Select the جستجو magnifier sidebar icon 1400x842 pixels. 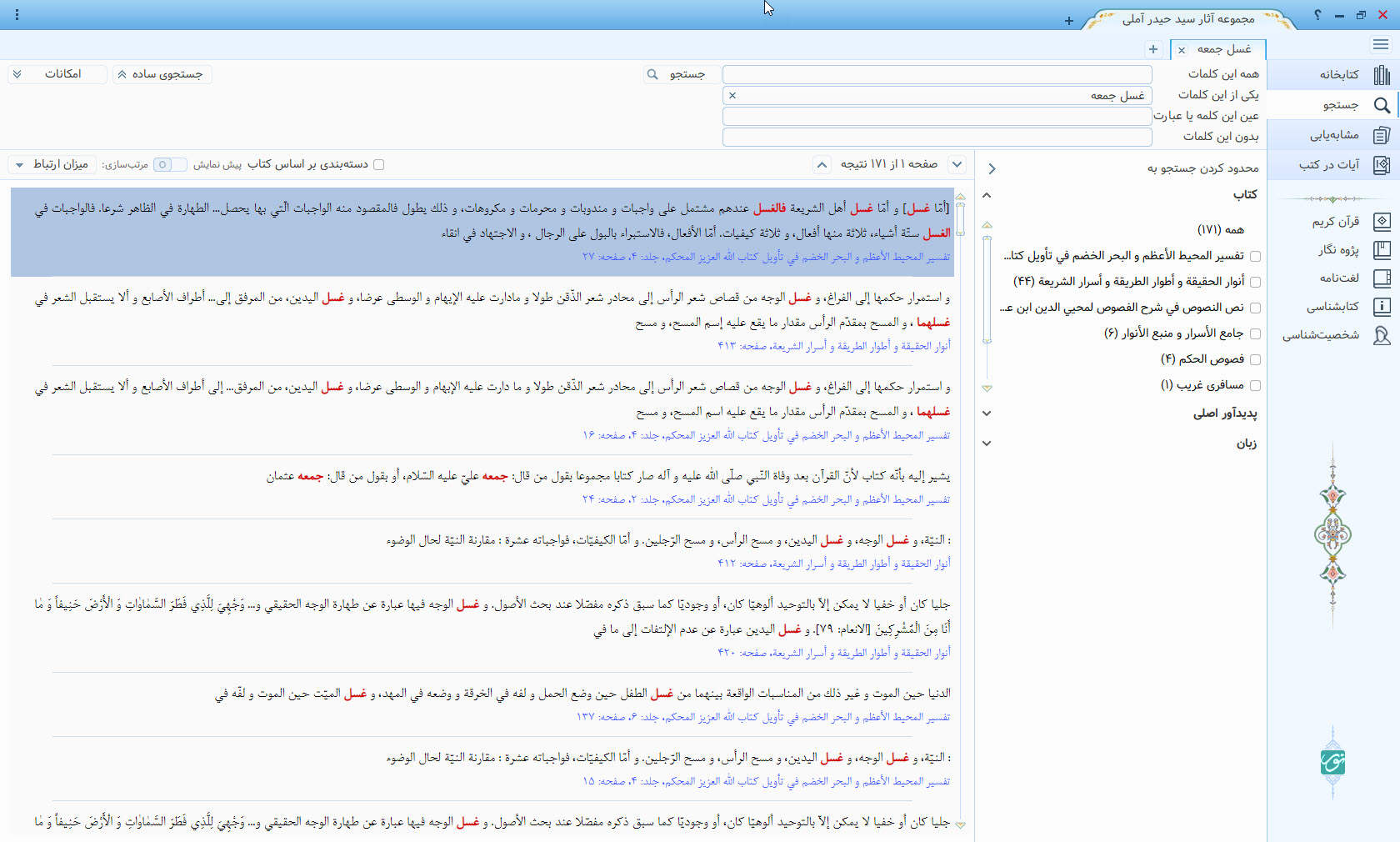click(1381, 105)
